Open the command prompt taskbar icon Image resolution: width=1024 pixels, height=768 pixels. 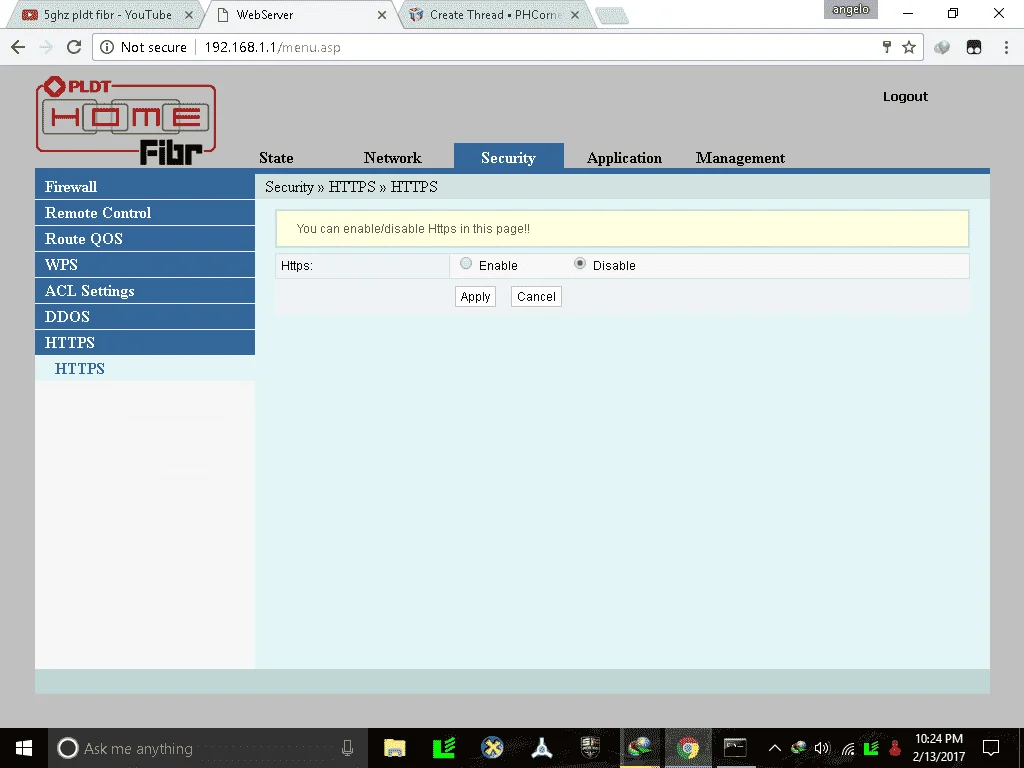(x=735, y=748)
